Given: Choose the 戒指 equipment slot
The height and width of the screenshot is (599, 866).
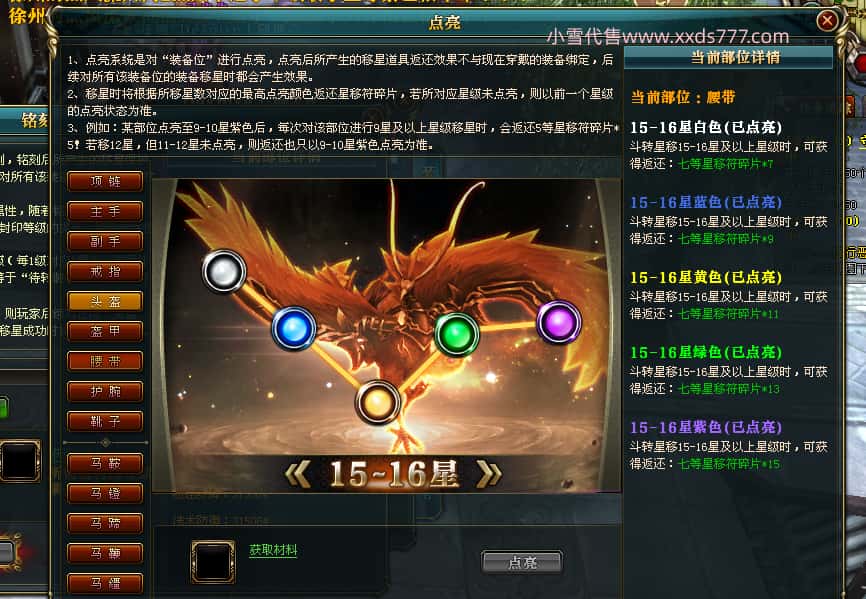Looking at the screenshot, I should (x=105, y=272).
